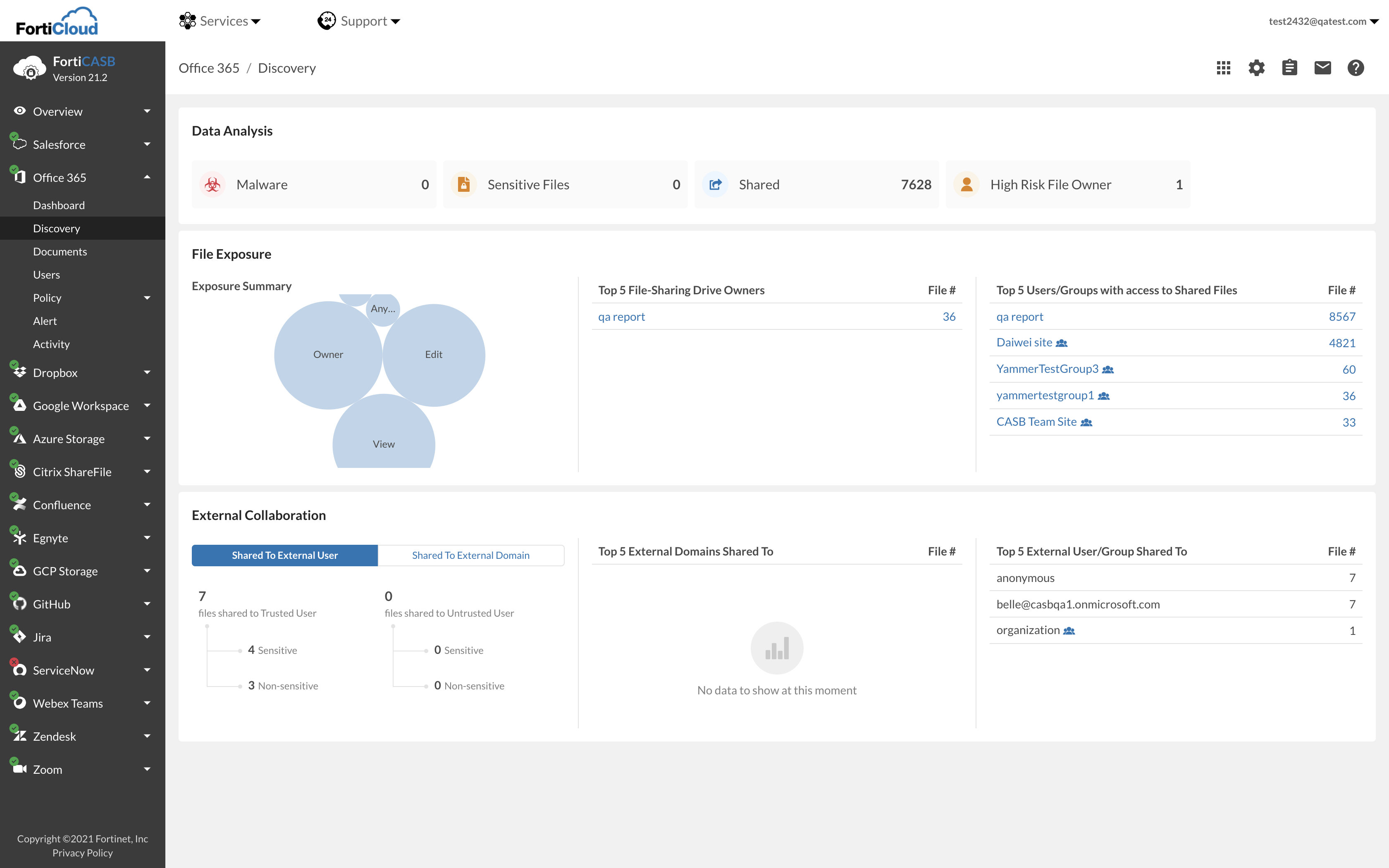
Task: Click the Owner bubble in Exposure Summary
Action: coord(328,355)
